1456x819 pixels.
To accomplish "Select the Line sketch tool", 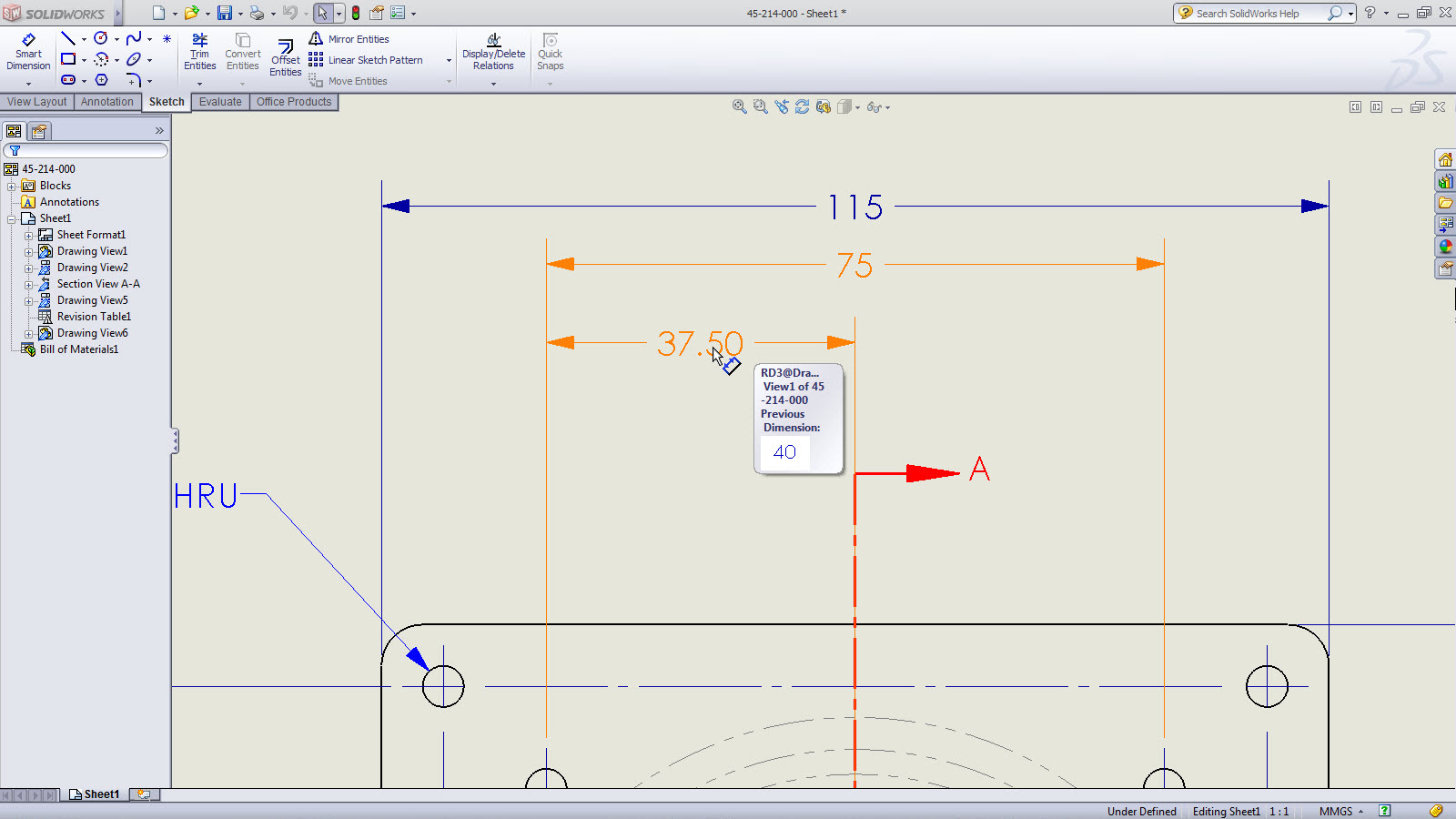I will pyautogui.click(x=68, y=38).
